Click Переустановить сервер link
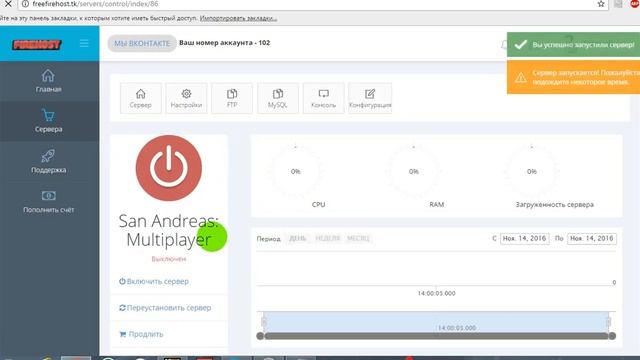The height and width of the screenshot is (360, 640). click(x=165, y=308)
